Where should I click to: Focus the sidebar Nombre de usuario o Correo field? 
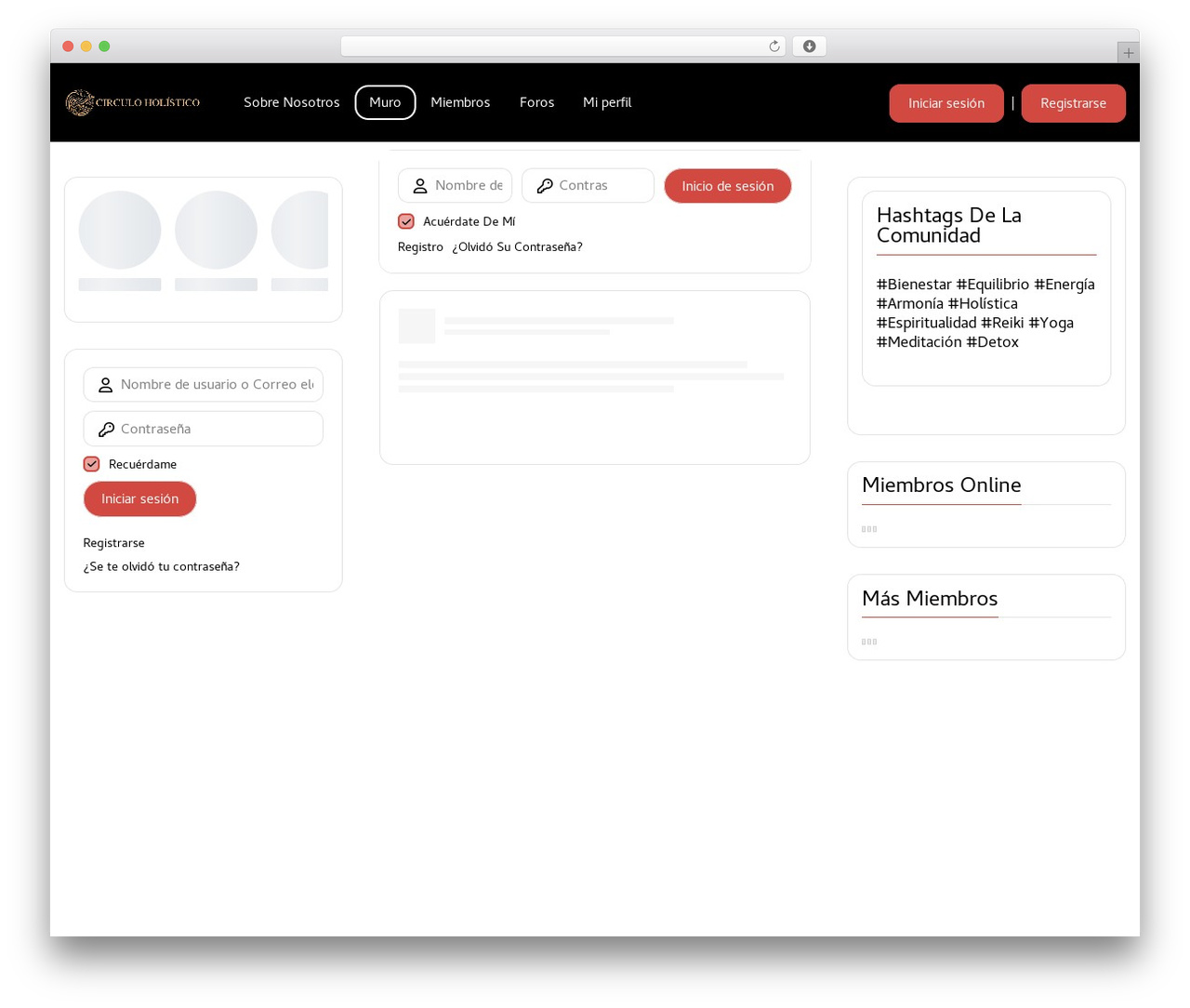204,384
